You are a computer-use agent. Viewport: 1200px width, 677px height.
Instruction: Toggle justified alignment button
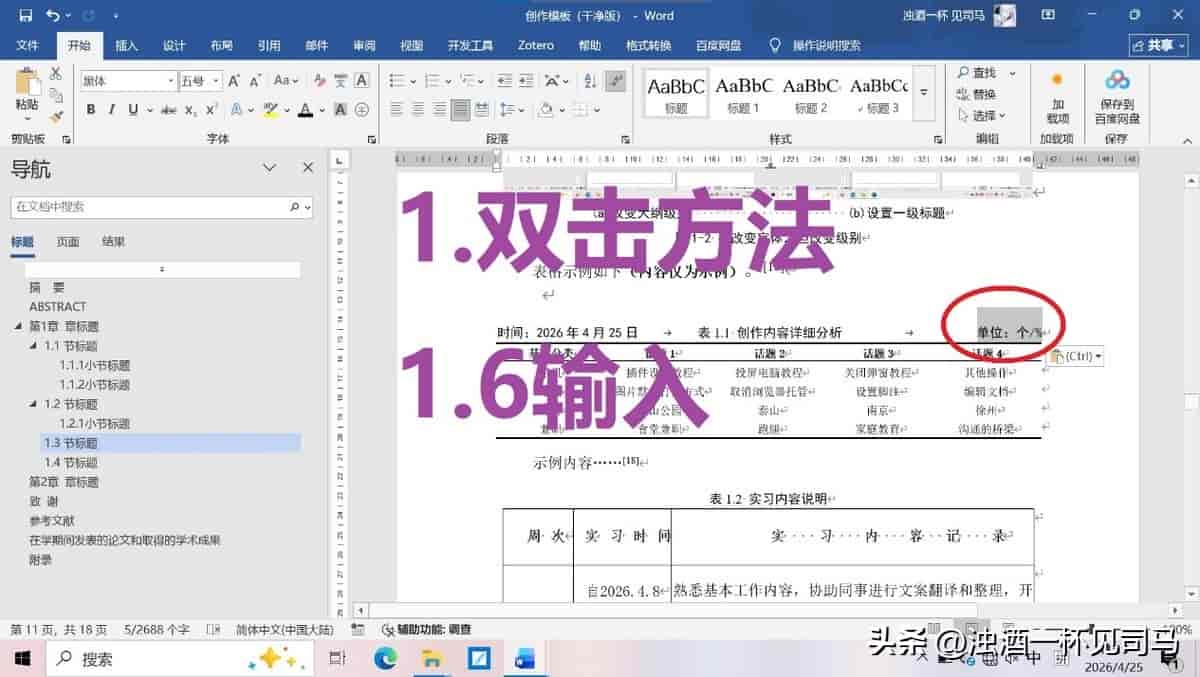[461, 109]
